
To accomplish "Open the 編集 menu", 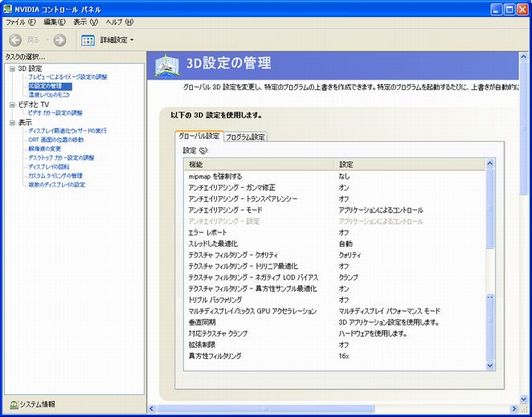I will point(54,22).
